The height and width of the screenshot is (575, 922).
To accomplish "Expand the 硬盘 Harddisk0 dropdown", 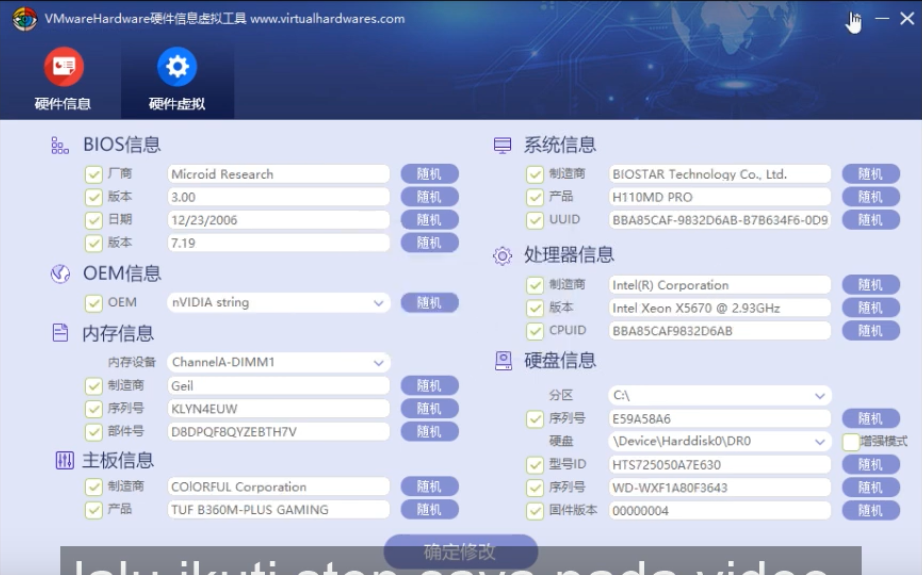I will [x=720, y=442].
